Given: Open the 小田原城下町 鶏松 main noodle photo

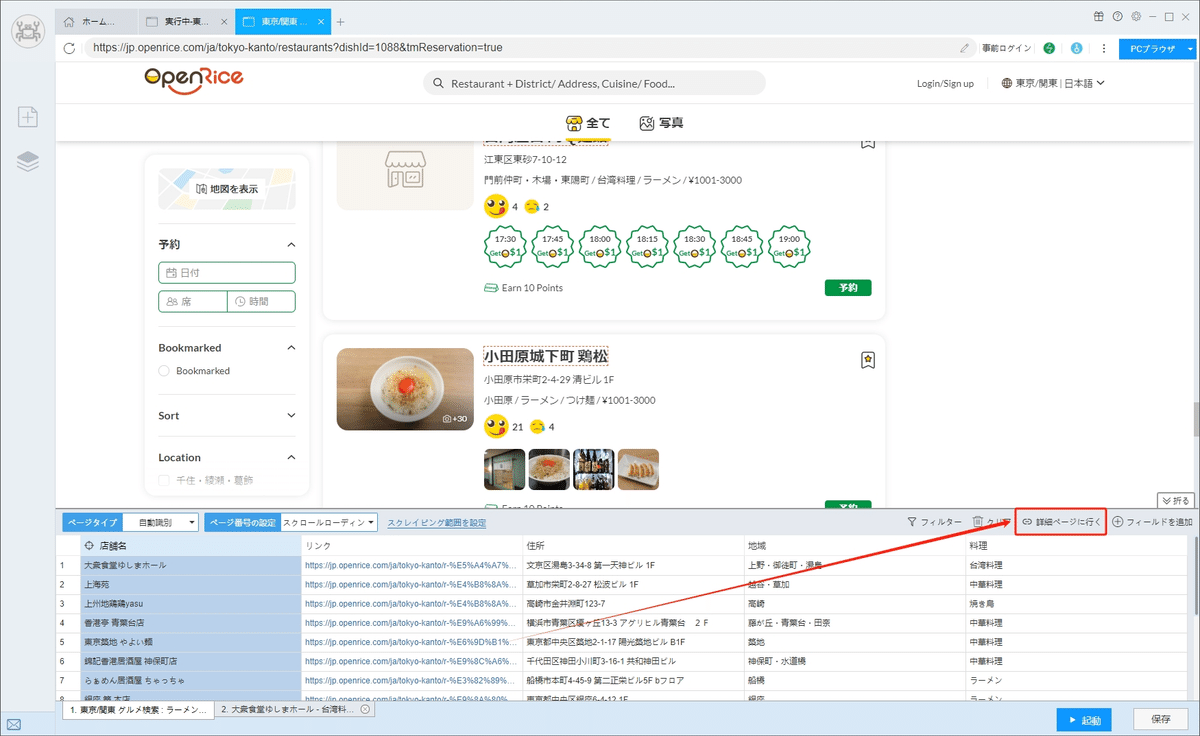Looking at the screenshot, I should (405, 389).
